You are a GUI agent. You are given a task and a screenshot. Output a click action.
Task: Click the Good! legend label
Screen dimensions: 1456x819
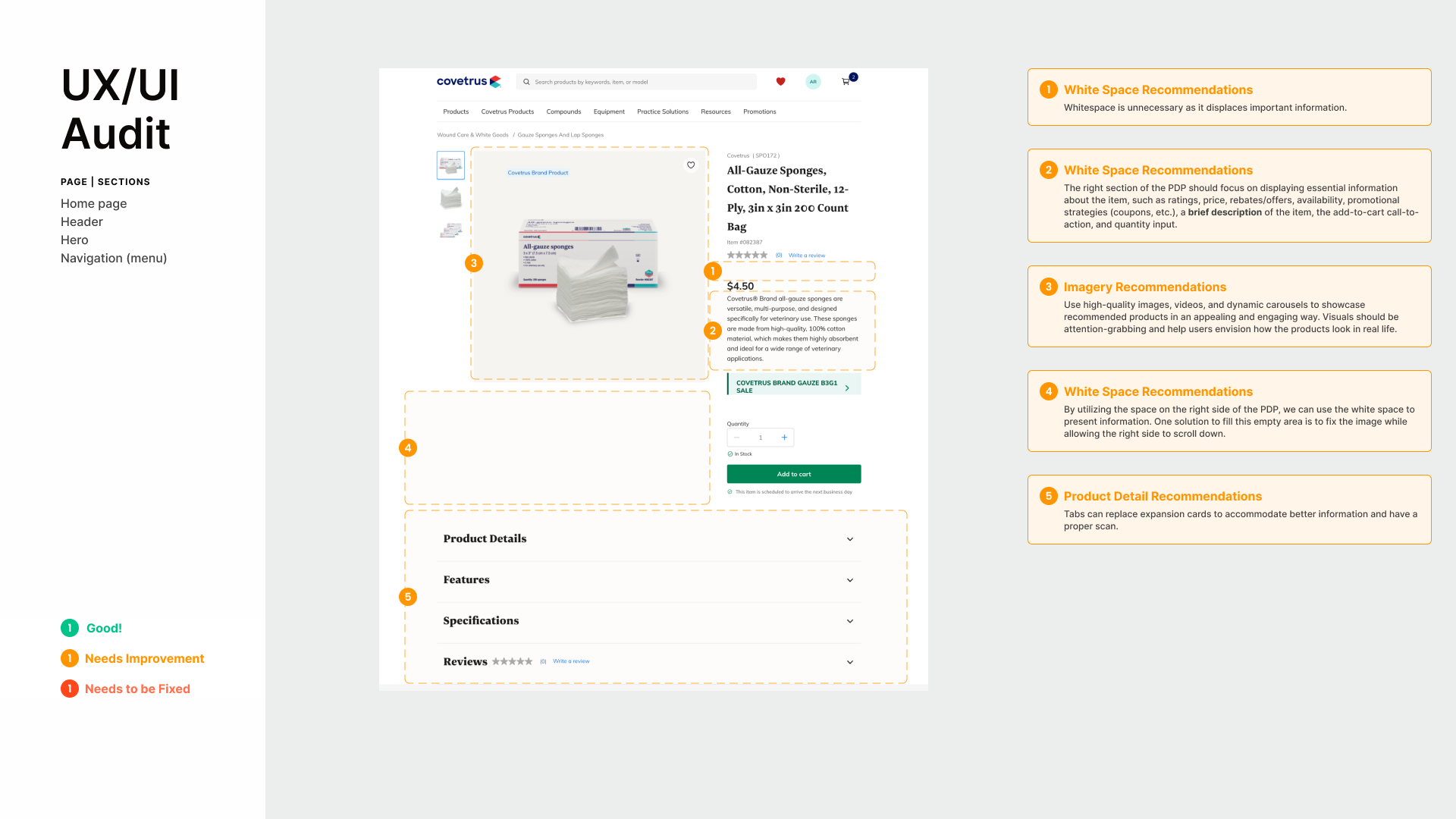click(104, 628)
